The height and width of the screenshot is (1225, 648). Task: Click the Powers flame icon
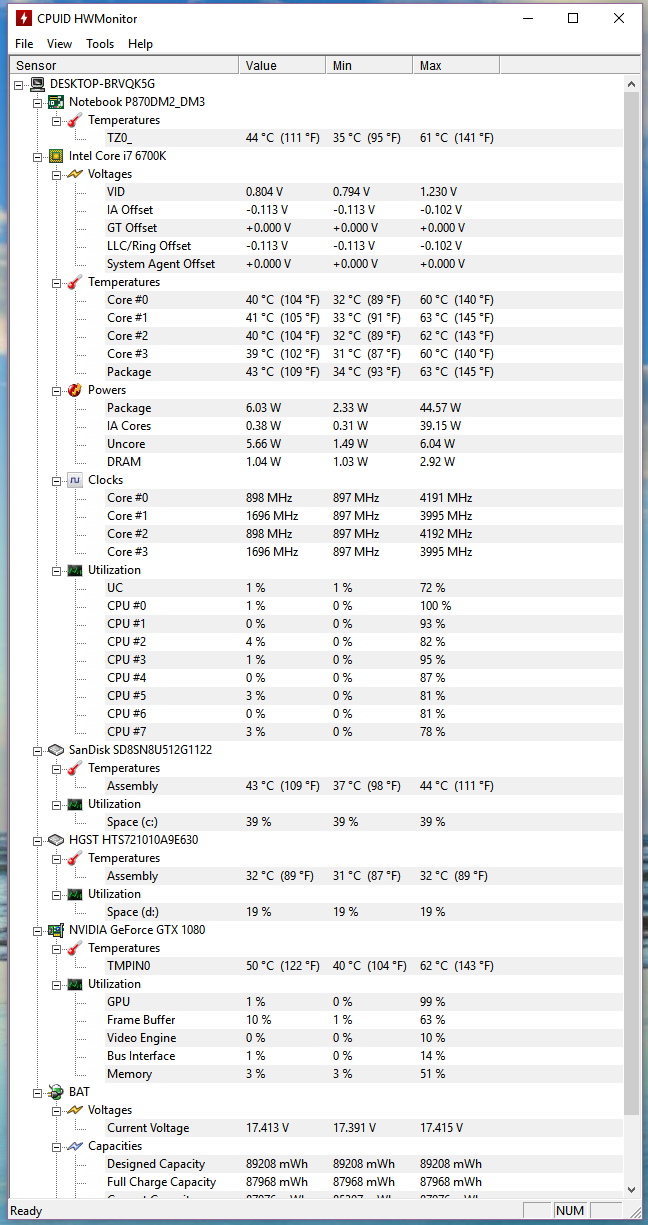pos(76,390)
